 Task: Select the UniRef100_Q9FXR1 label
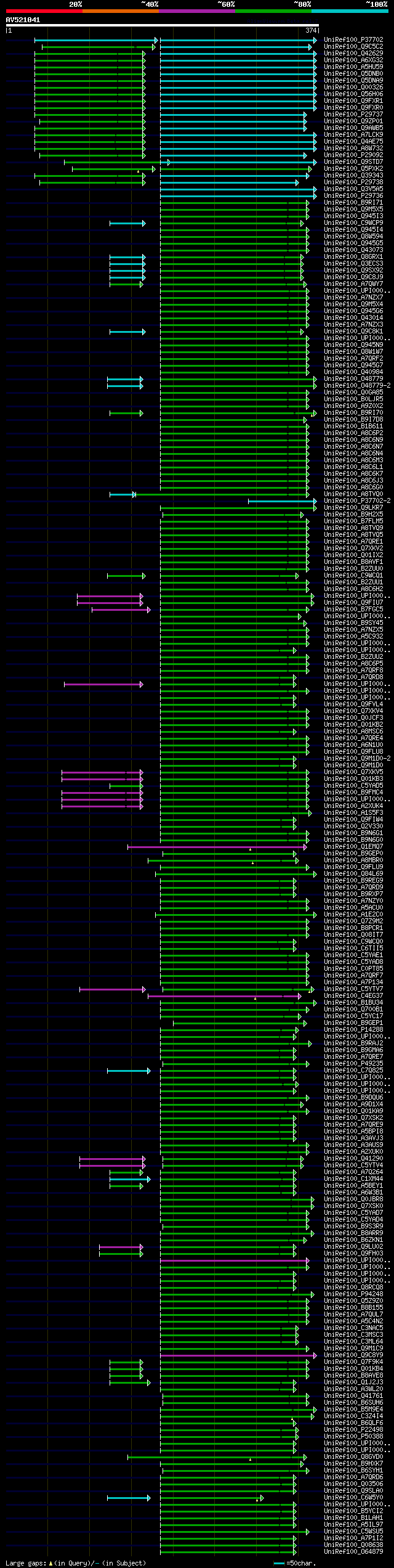tap(353, 100)
